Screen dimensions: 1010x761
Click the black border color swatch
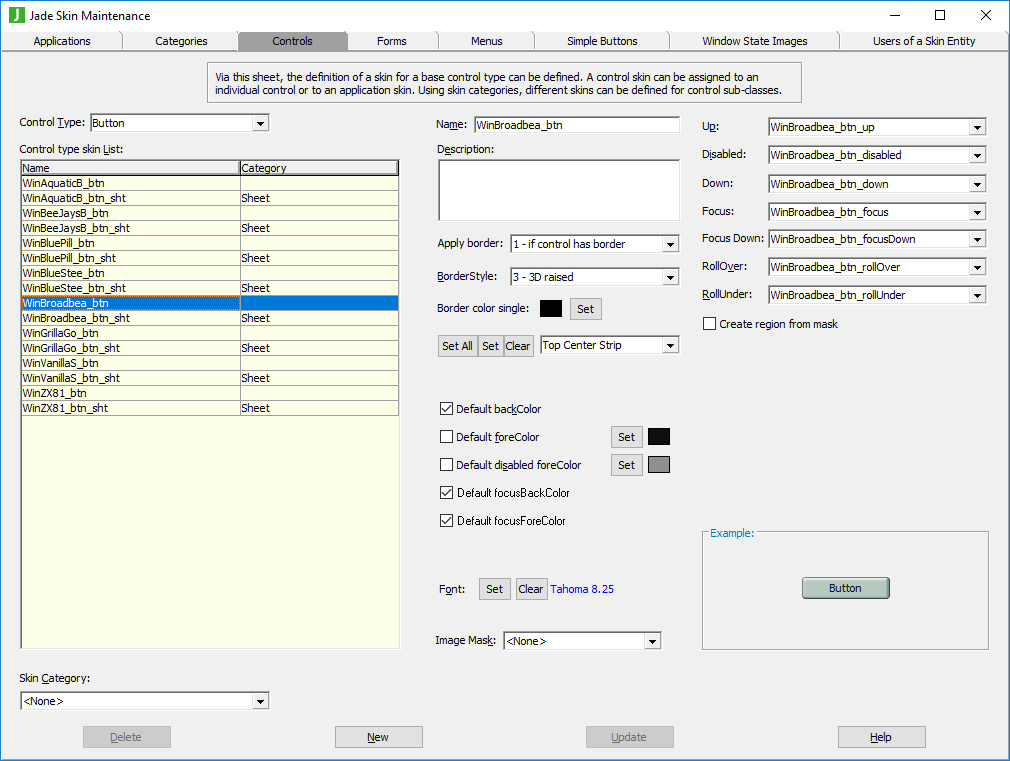click(x=551, y=309)
